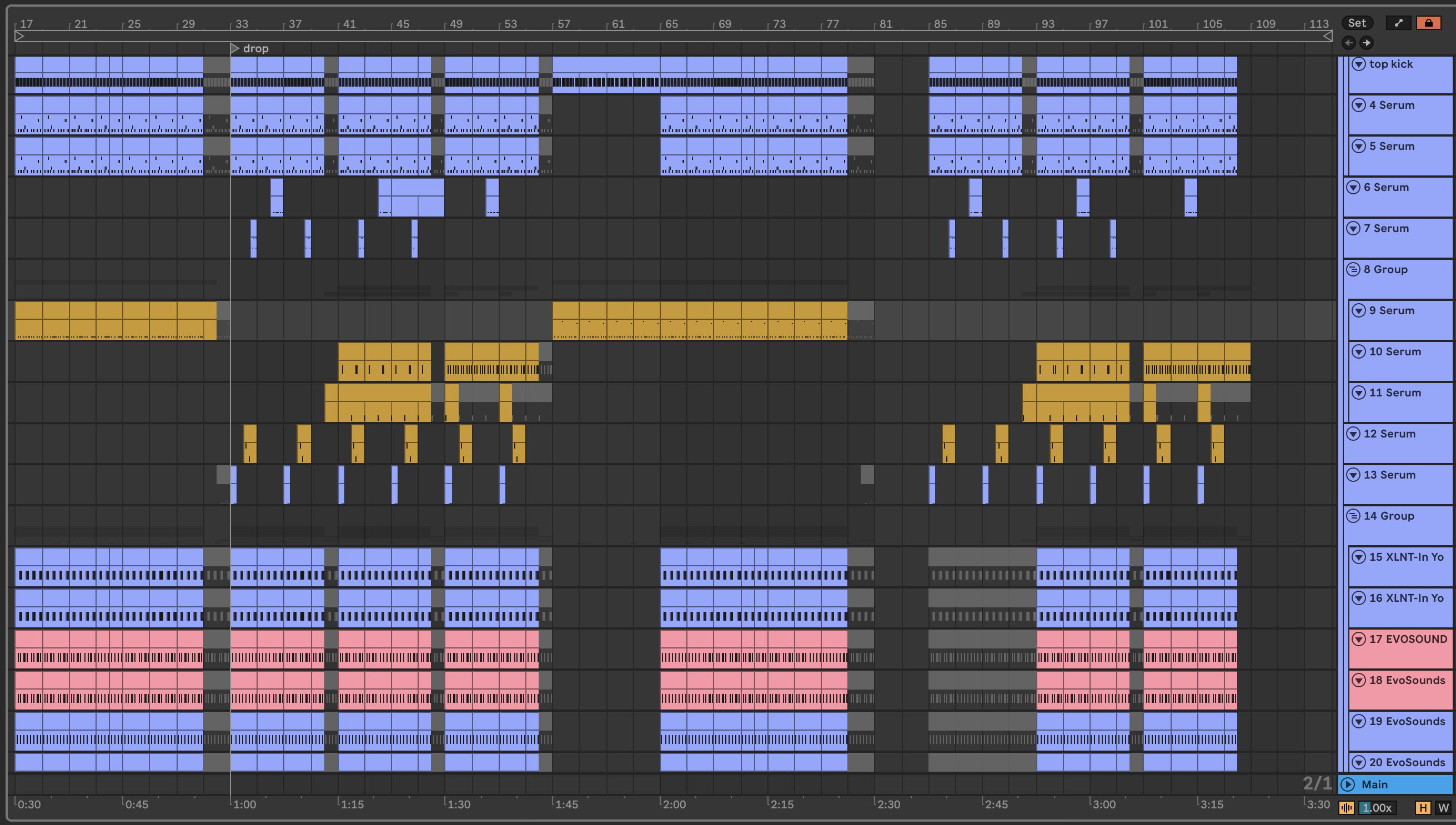Click the 17 EVOSOUND fold triangle icon
The image size is (1456, 825).
(x=1358, y=639)
